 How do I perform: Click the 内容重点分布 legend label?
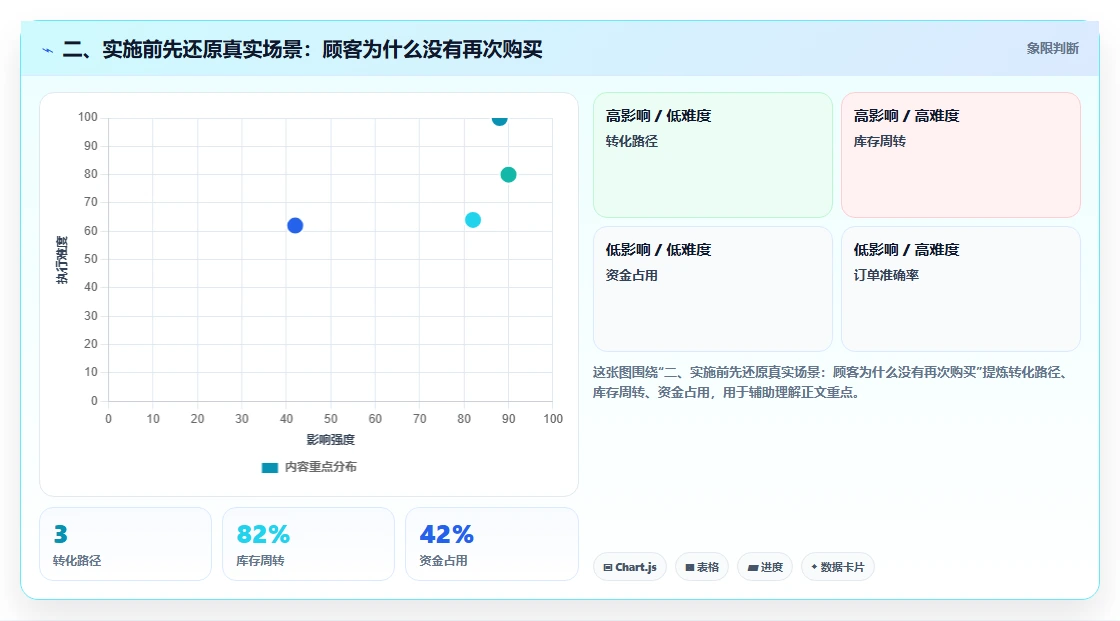(321, 467)
